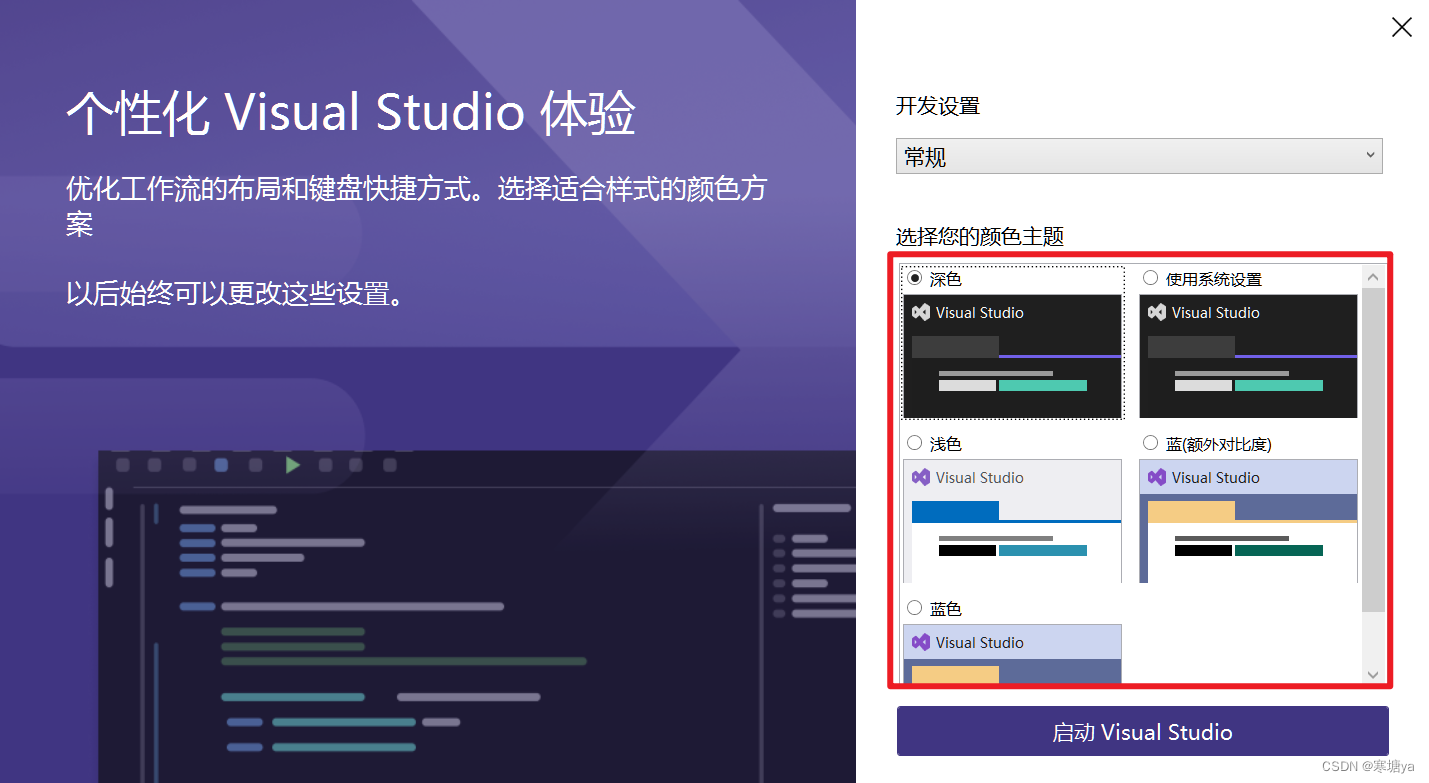Image resolution: width=1429 pixels, height=783 pixels.
Task: Click the dark theme preview thumbnail
Action: 1012,355
